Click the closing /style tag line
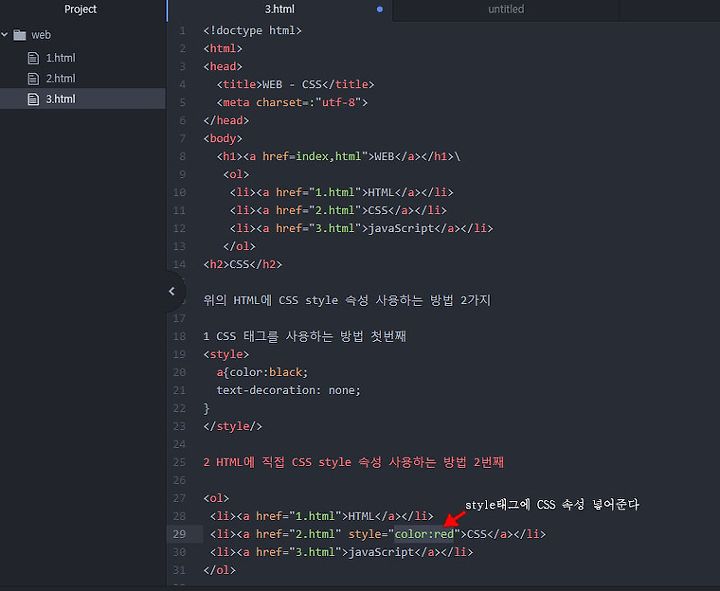Image resolution: width=720 pixels, height=591 pixels. pyautogui.click(x=233, y=426)
